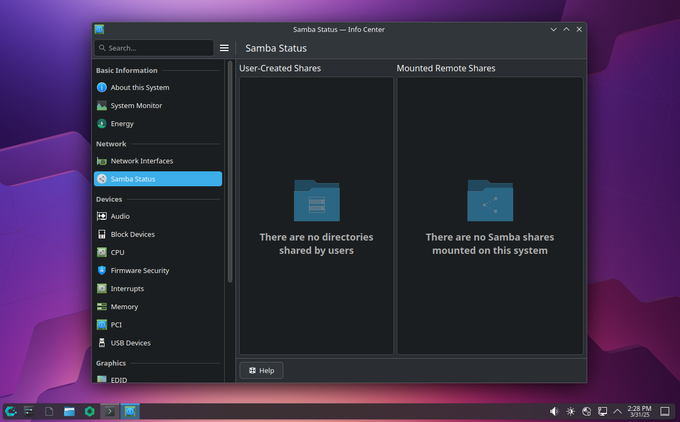Viewport: 680px width, 422px height.
Task: Minimize the Info Center window
Action: click(x=553, y=29)
